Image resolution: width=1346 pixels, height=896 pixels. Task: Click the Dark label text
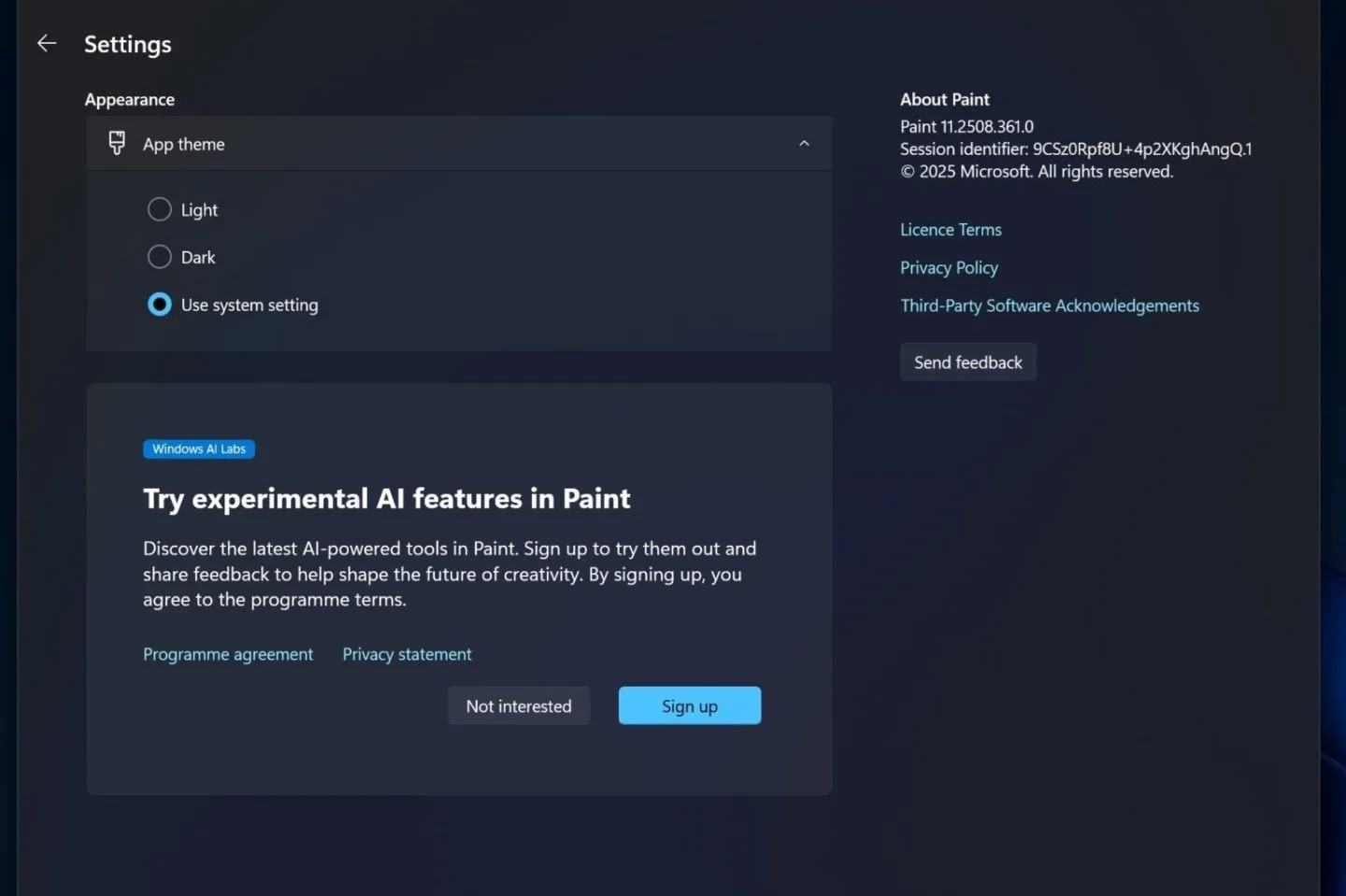pyautogui.click(x=198, y=256)
